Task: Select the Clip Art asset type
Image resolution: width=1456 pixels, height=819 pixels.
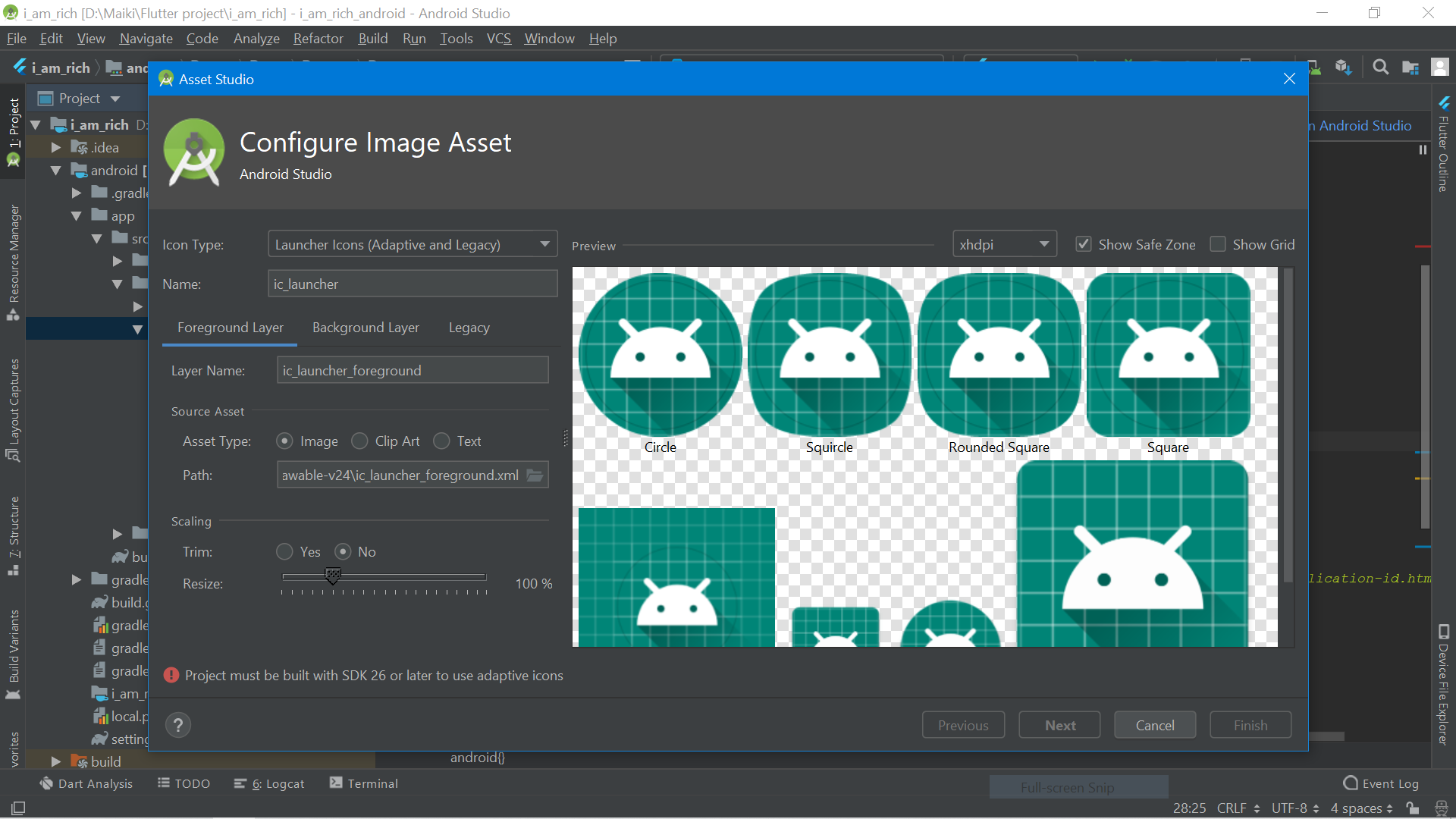Action: point(360,441)
